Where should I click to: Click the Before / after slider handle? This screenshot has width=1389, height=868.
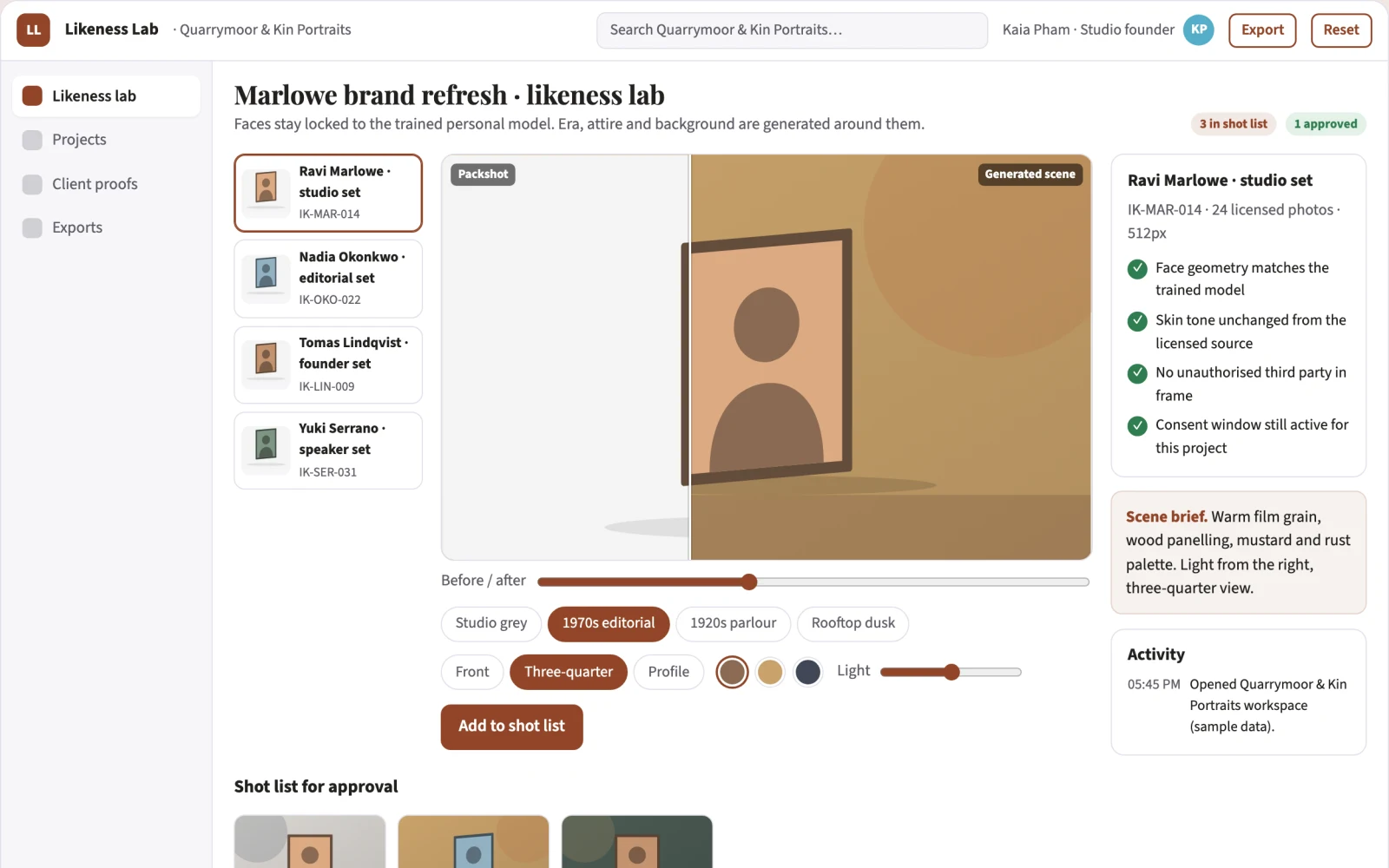[749, 582]
